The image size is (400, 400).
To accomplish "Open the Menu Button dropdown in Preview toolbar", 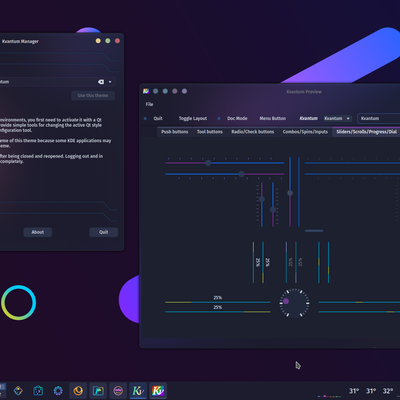I will pyautogui.click(x=273, y=118).
